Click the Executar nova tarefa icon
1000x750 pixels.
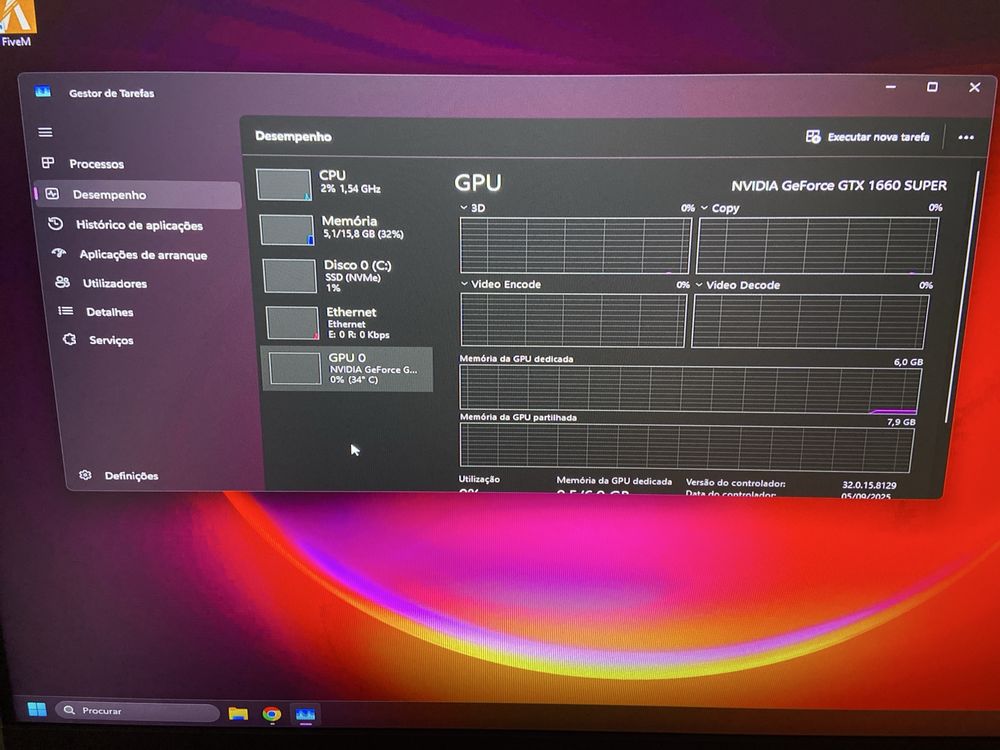tap(813, 136)
